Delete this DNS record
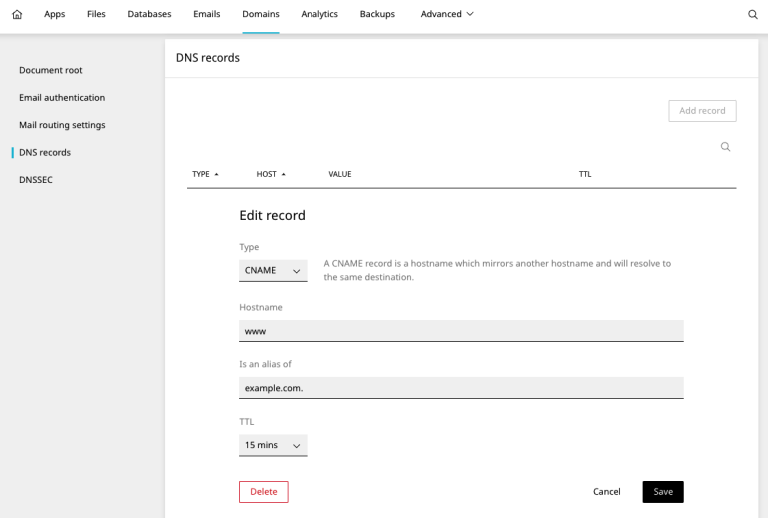Image resolution: width=768 pixels, height=518 pixels. click(x=264, y=492)
